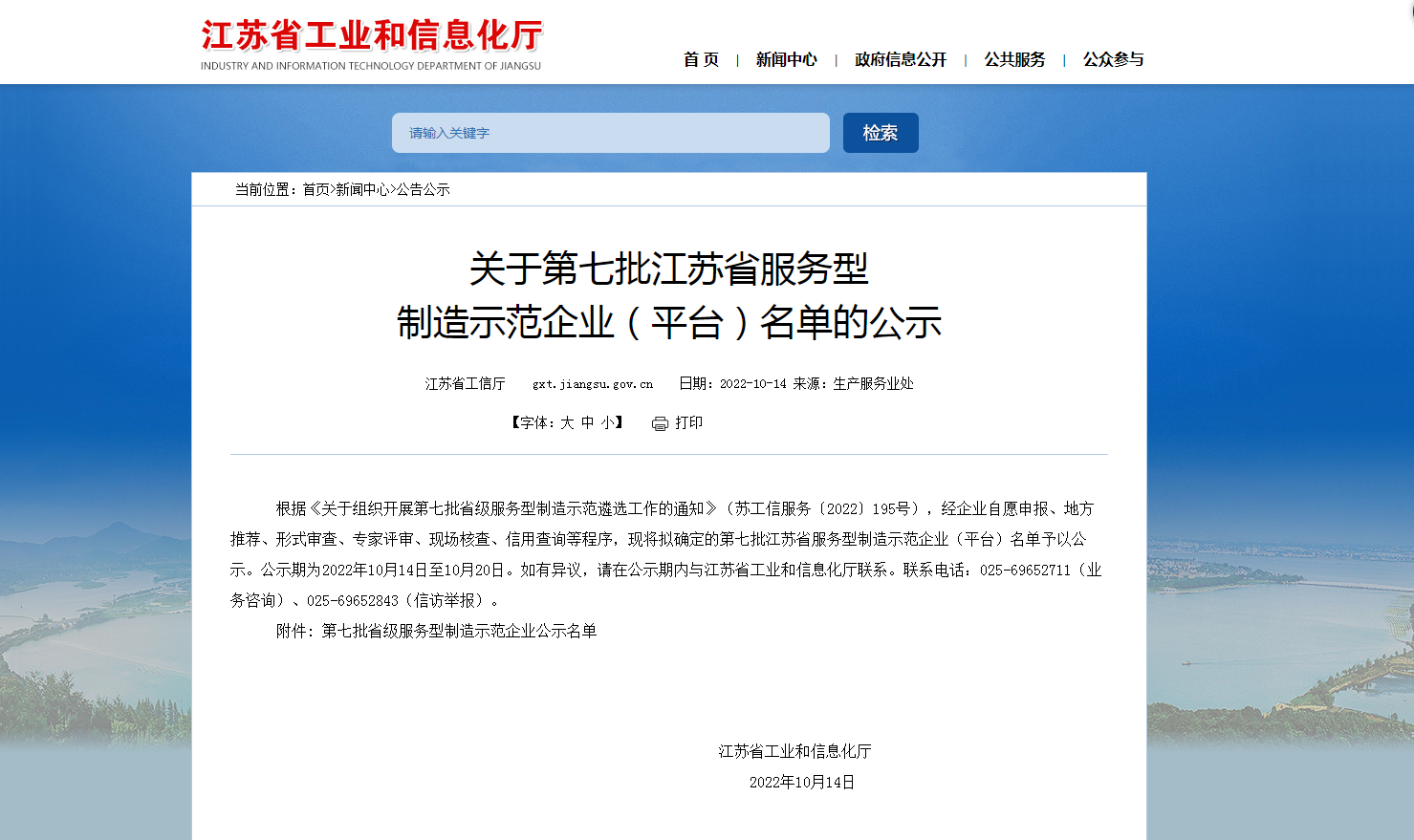The width and height of the screenshot is (1414, 840).
Task: Select 公共服务 in the navigation bar
Action: [1014, 59]
